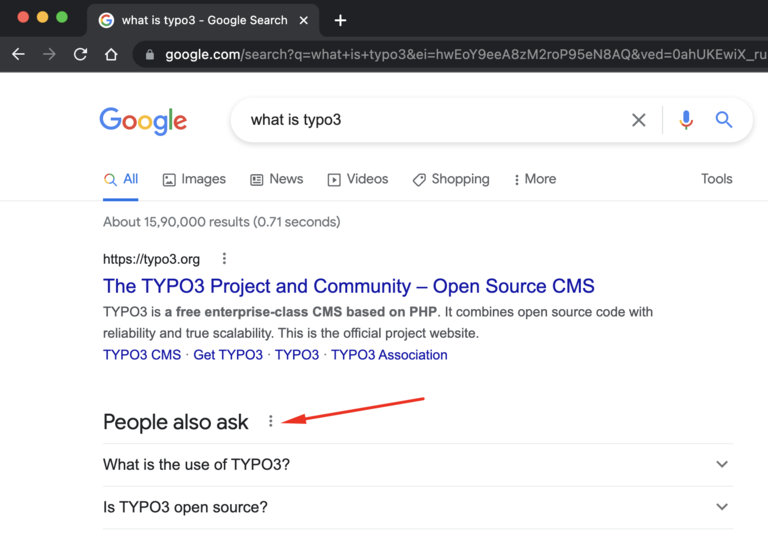This screenshot has width=768, height=539.
Task: Open a new tab with plus icon
Action: tap(340, 20)
